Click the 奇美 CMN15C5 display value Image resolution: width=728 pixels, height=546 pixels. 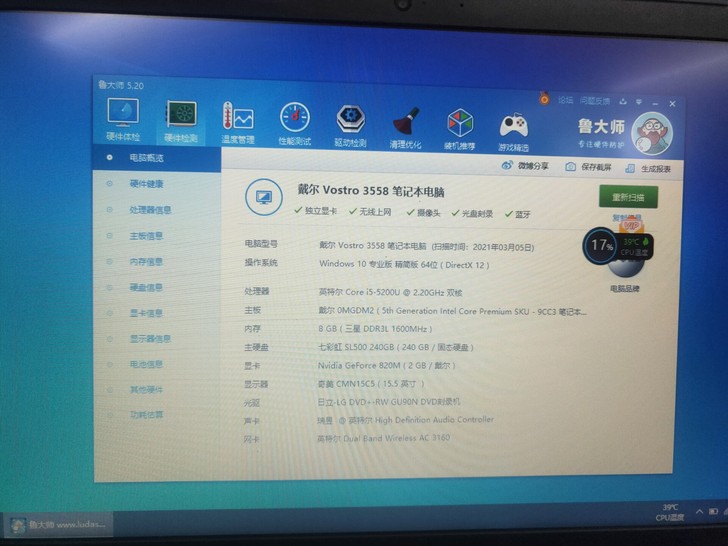pyautogui.click(x=370, y=384)
